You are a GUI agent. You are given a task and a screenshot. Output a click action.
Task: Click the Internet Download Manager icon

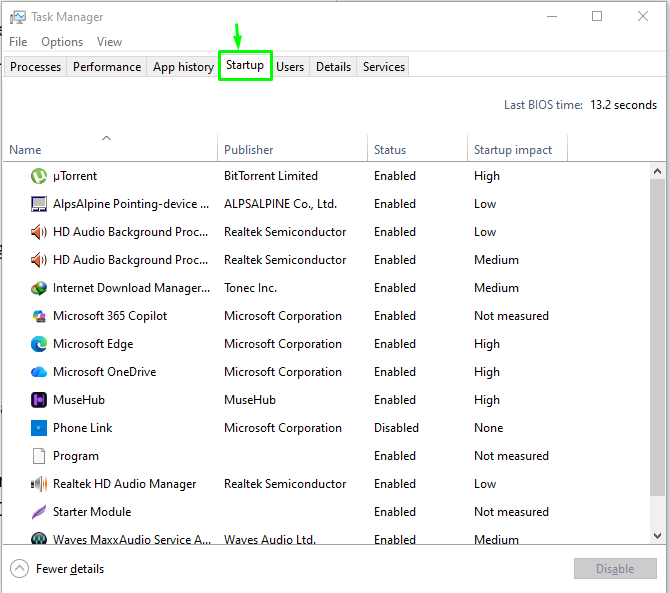pos(39,288)
